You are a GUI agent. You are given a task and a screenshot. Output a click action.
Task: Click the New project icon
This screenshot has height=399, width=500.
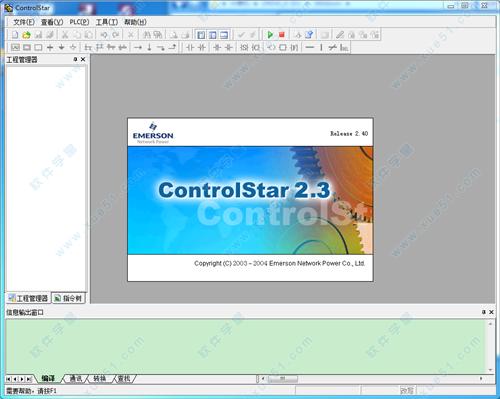tap(15, 35)
